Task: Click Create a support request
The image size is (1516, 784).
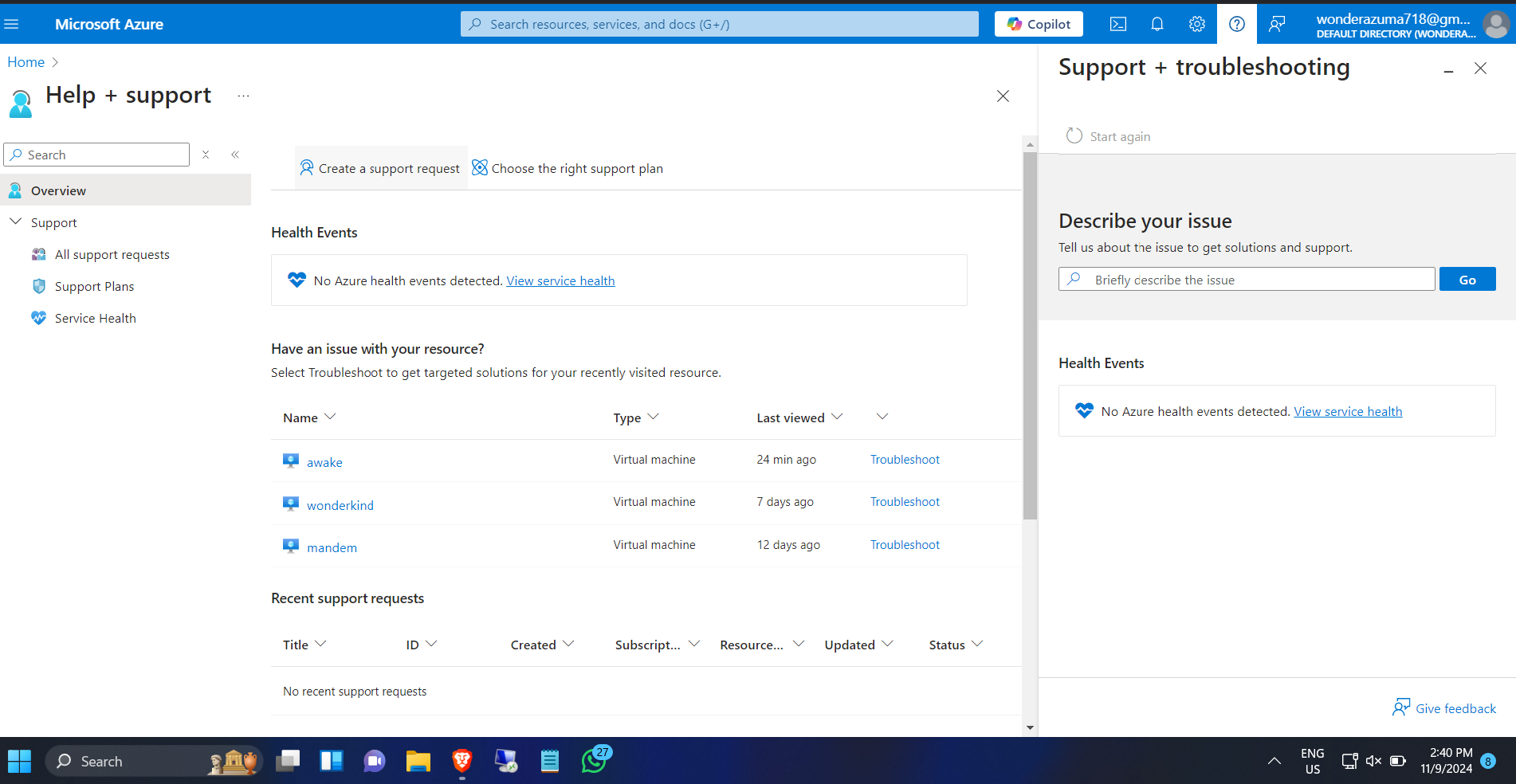Action: click(380, 168)
